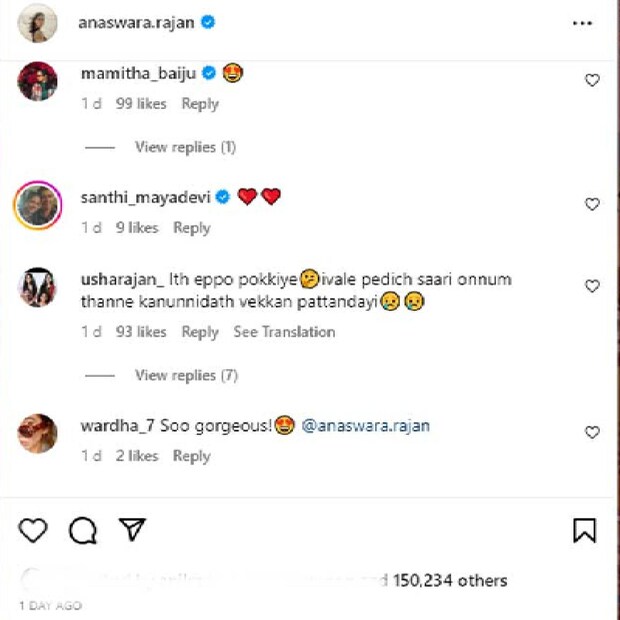Image resolution: width=620 pixels, height=620 pixels.
Task: Like santhi_mayadevi's comment
Action: click(592, 204)
